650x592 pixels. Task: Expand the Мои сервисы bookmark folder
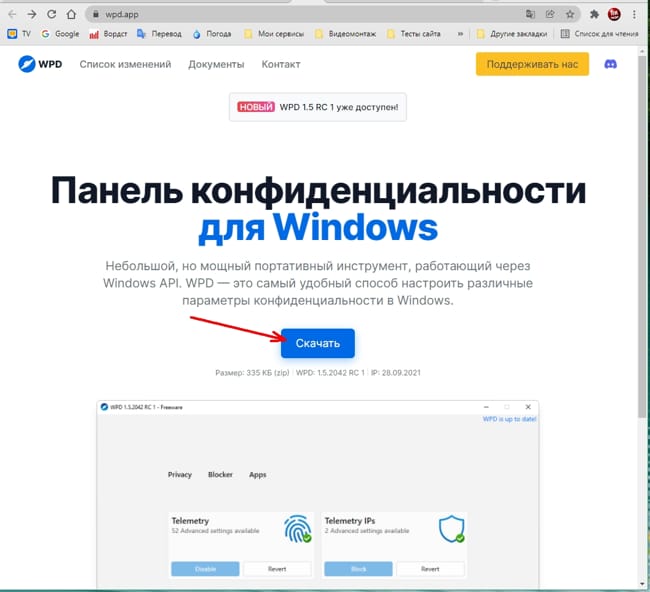point(274,34)
